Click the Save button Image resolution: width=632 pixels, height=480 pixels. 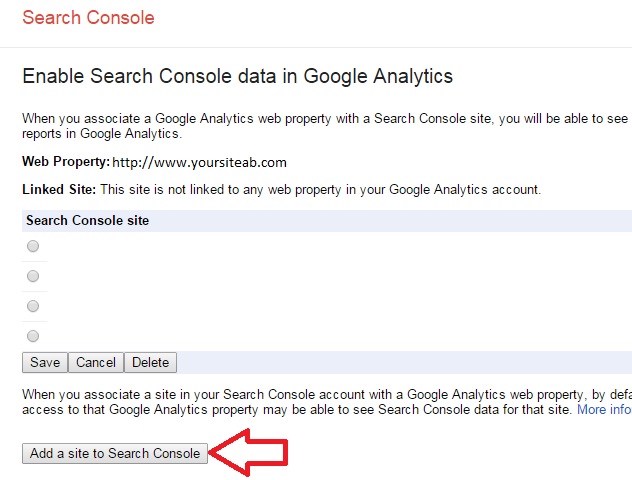click(x=45, y=363)
